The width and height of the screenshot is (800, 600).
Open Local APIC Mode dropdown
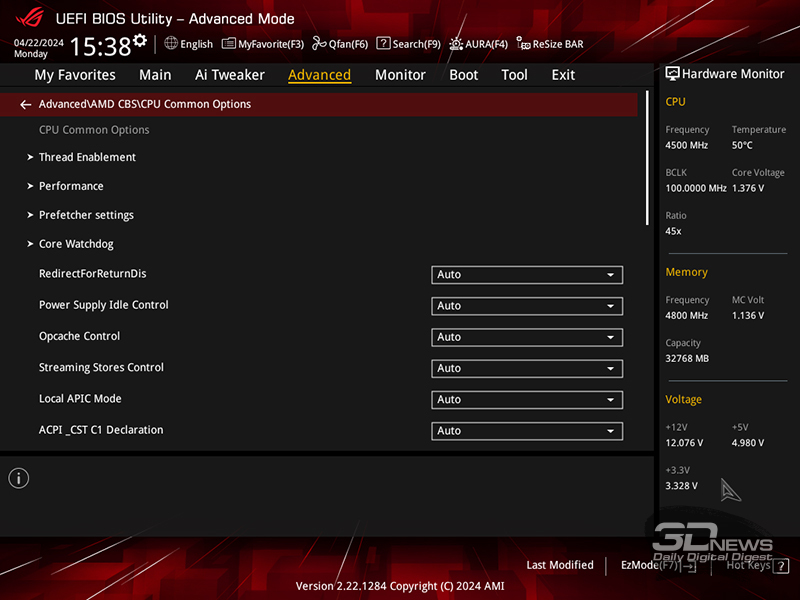pos(527,399)
